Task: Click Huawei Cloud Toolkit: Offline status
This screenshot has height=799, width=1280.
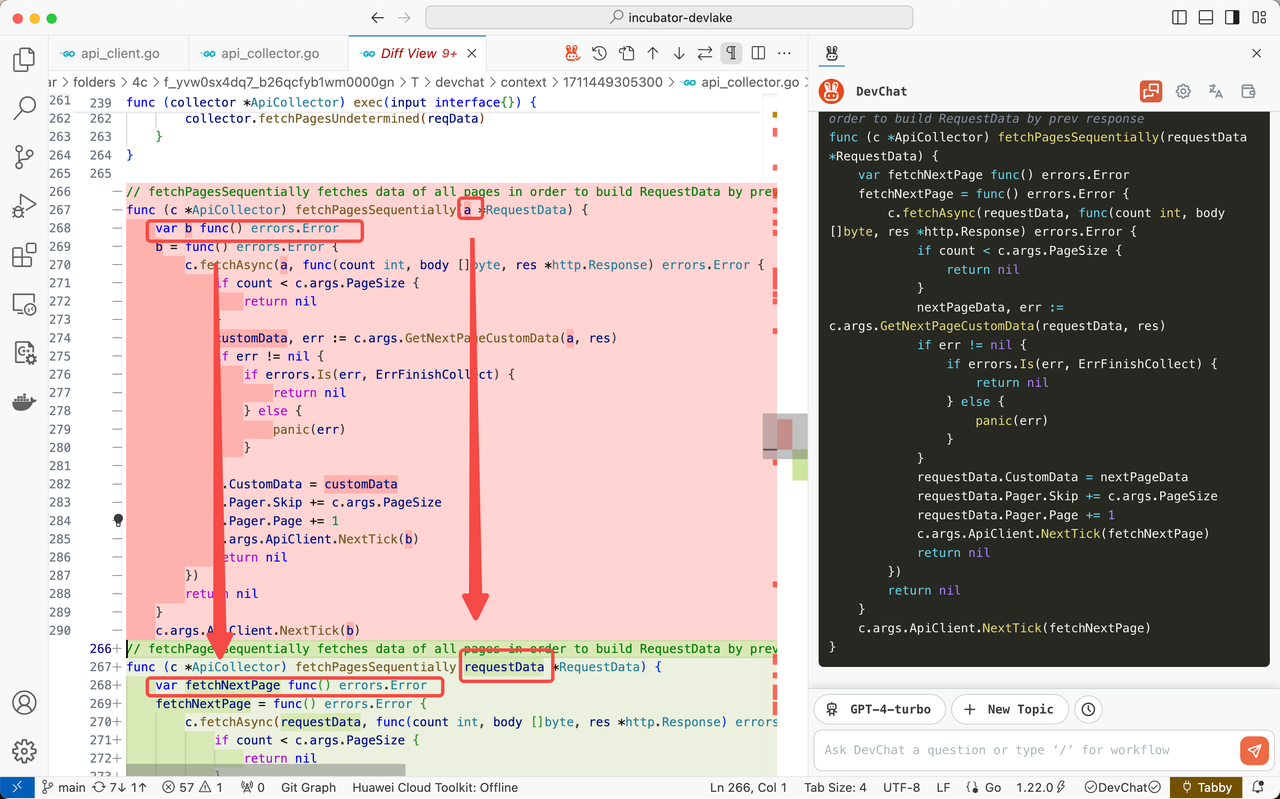Action: [x=435, y=788]
